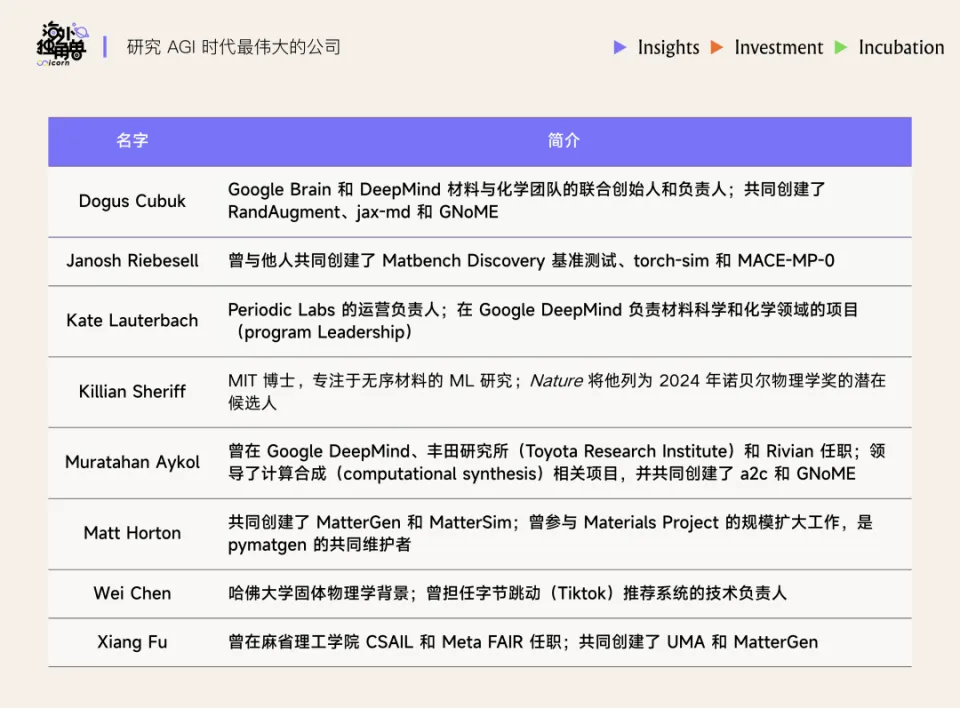Click the orange triangle before Investment
The height and width of the screenshot is (708, 960).
[716, 47]
